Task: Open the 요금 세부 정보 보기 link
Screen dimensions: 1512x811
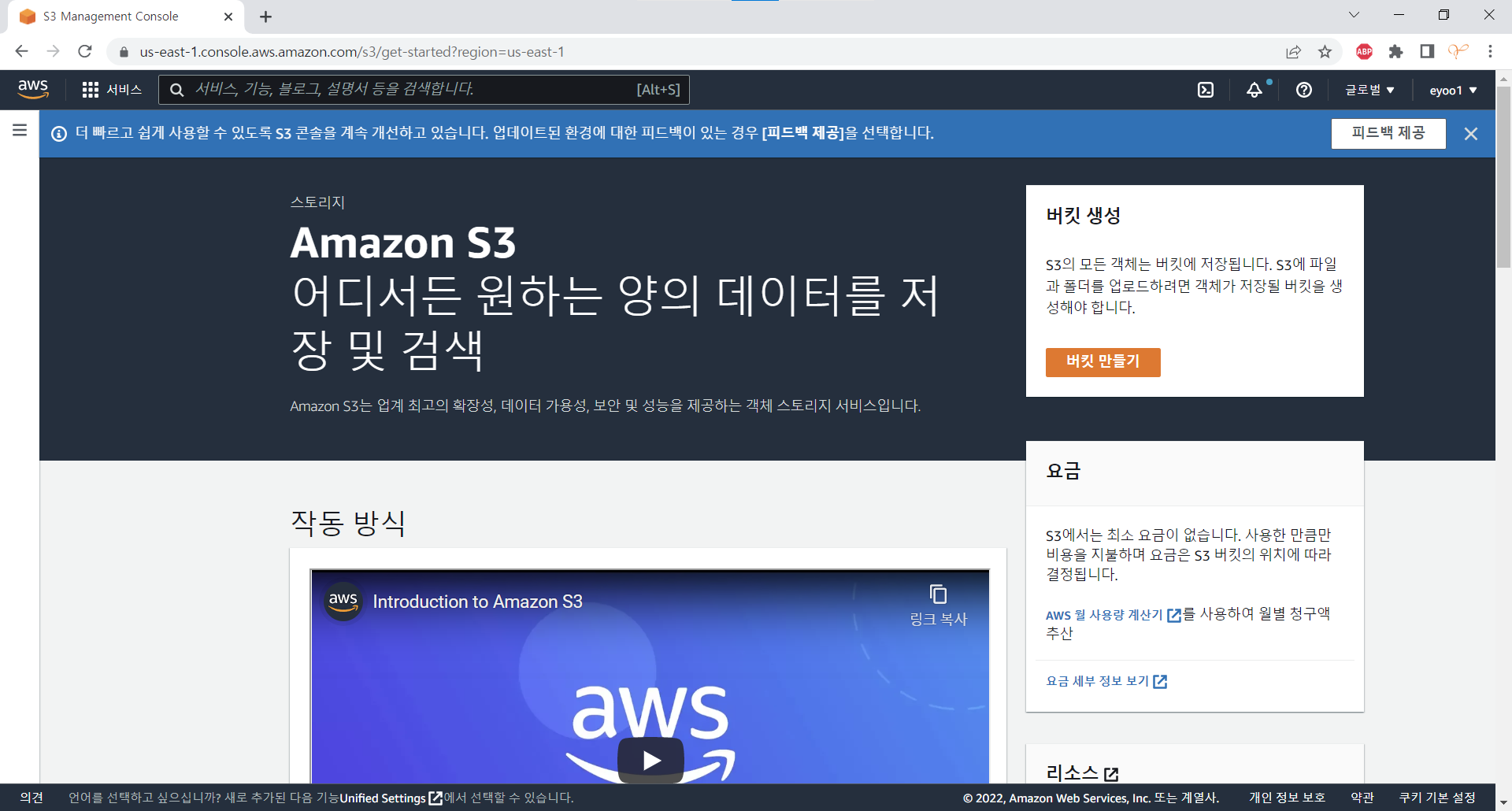Action: tap(1106, 681)
